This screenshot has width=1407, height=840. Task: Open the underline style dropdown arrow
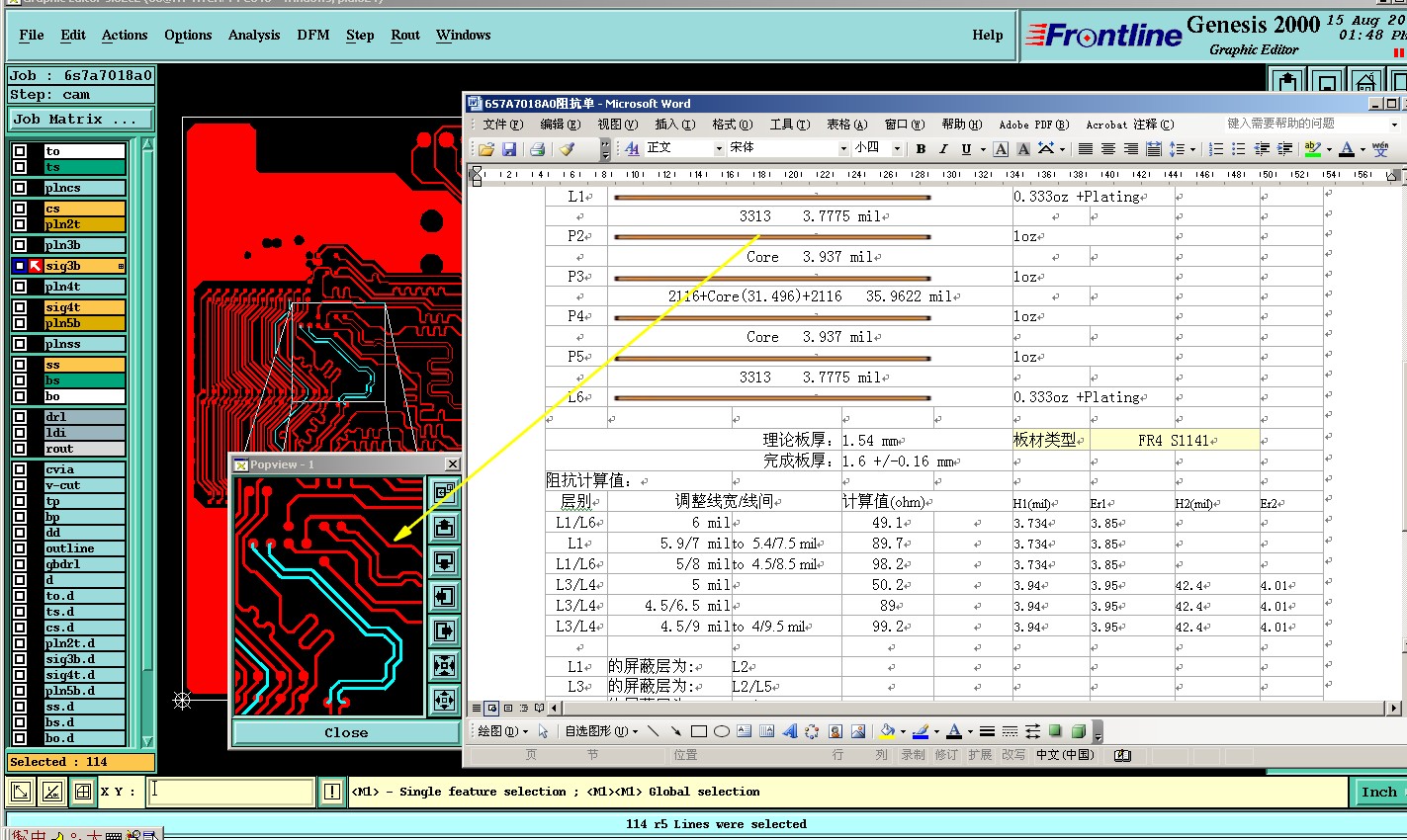tap(982, 149)
